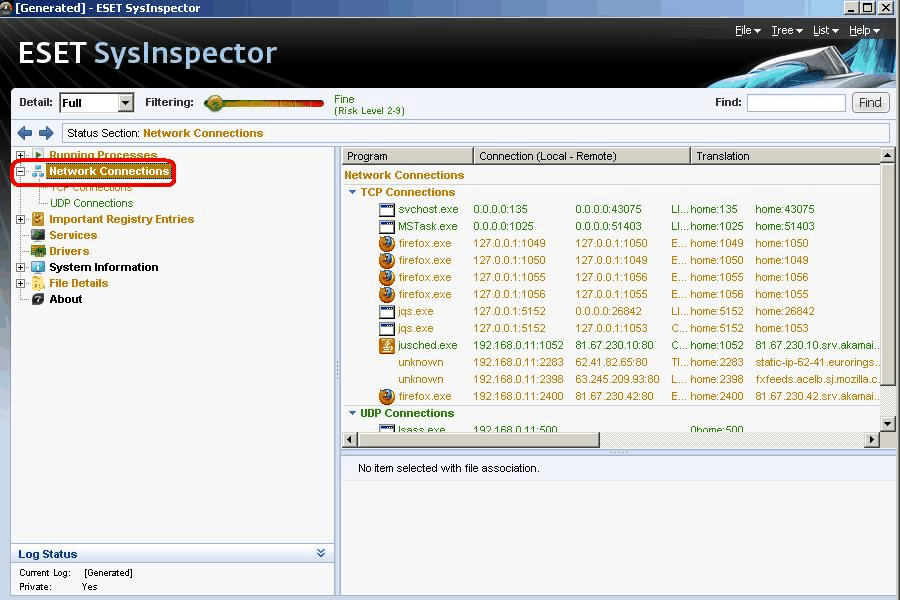Click the list vertical scroll up arrow
This screenshot has width=900, height=600.
click(887, 155)
